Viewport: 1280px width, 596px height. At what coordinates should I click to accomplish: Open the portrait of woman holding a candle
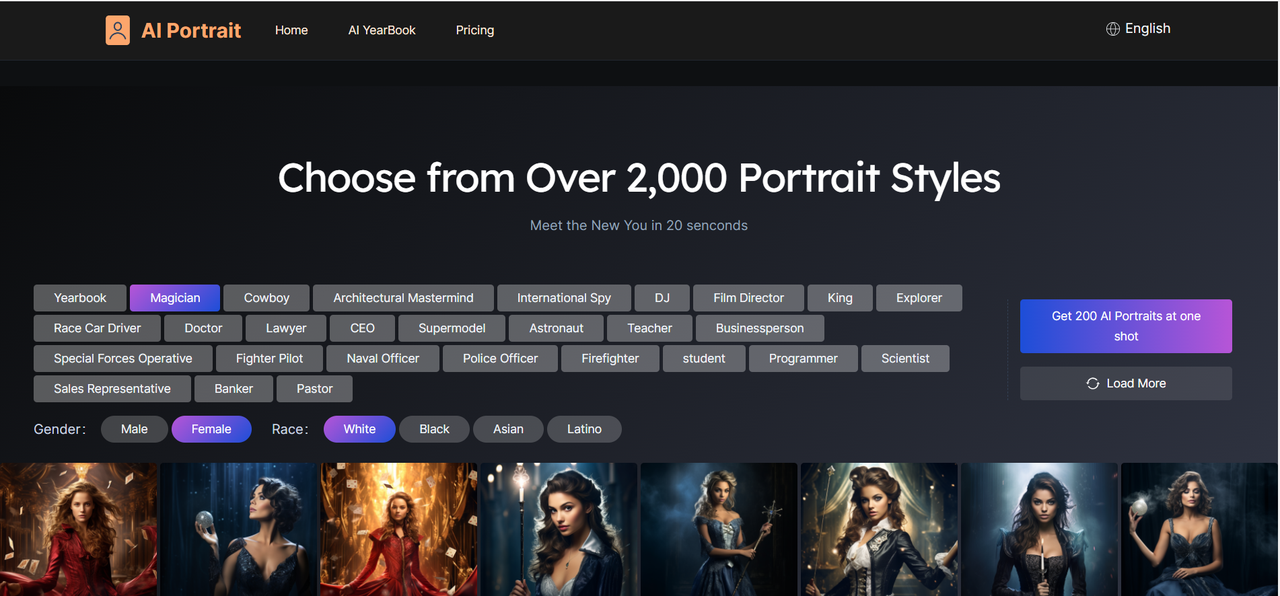(x=1039, y=529)
